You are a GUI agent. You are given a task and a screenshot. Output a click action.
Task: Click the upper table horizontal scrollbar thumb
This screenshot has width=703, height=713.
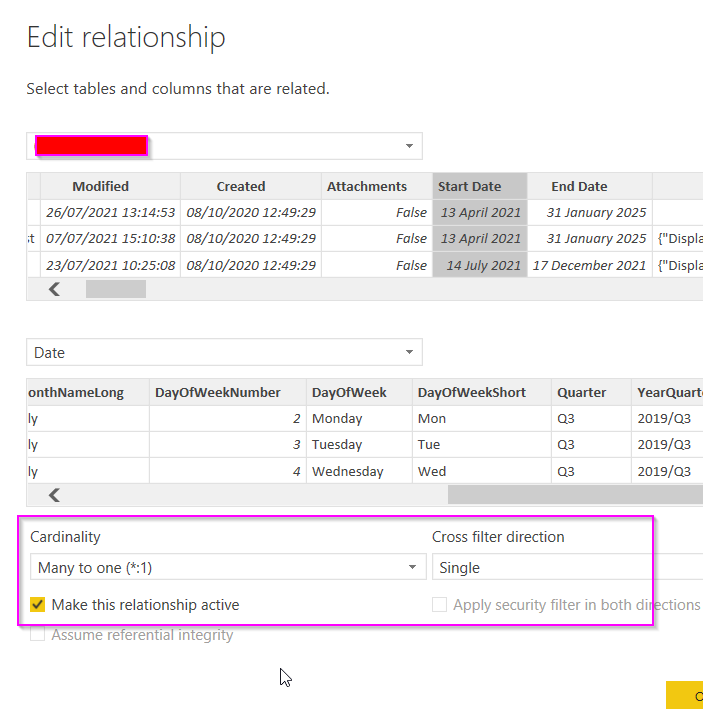pos(116,289)
